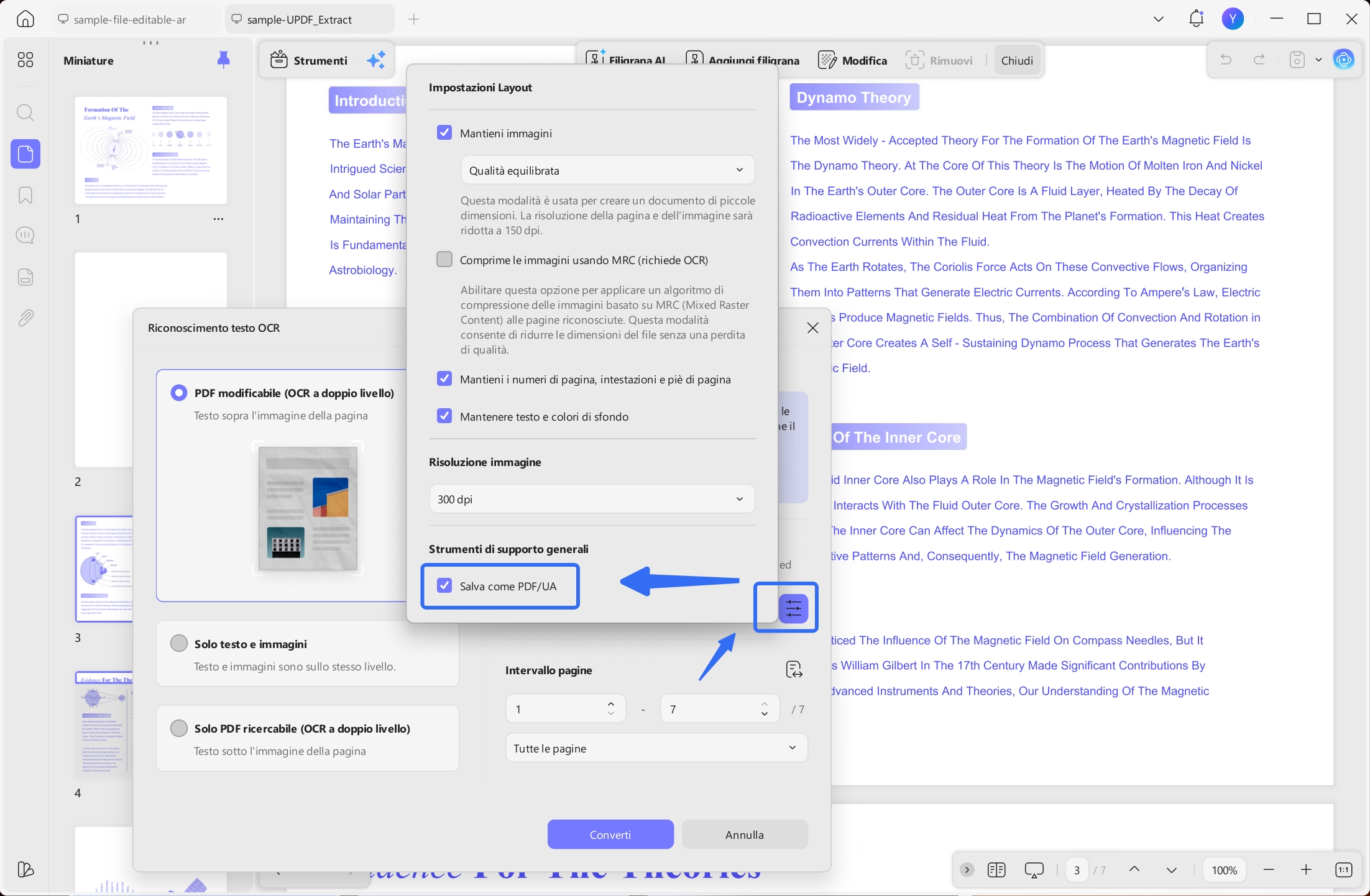Select Solo PDF ricercabile option
Viewport: 1370px width, 896px height.
click(x=179, y=728)
